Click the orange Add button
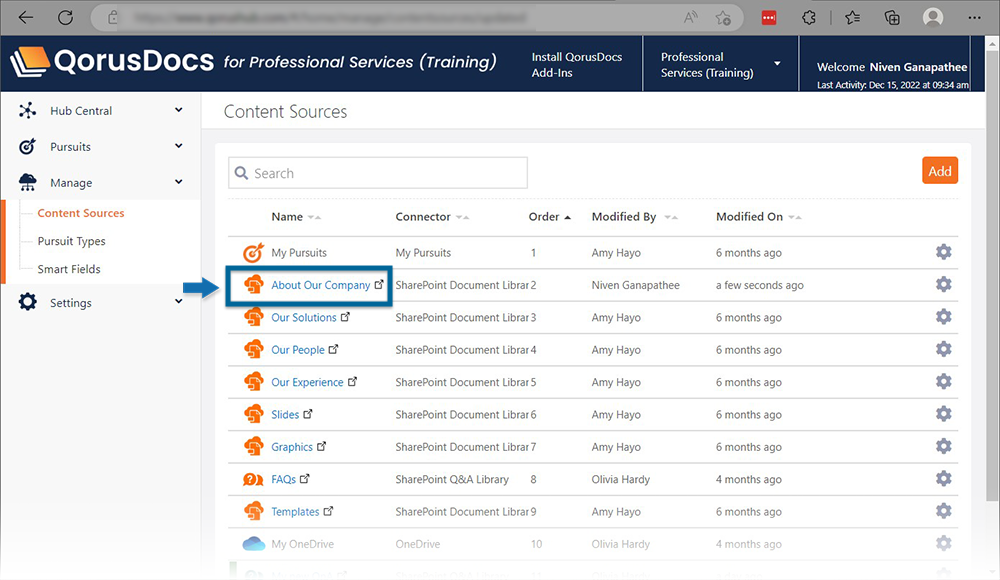The image size is (1000, 580). [939, 170]
